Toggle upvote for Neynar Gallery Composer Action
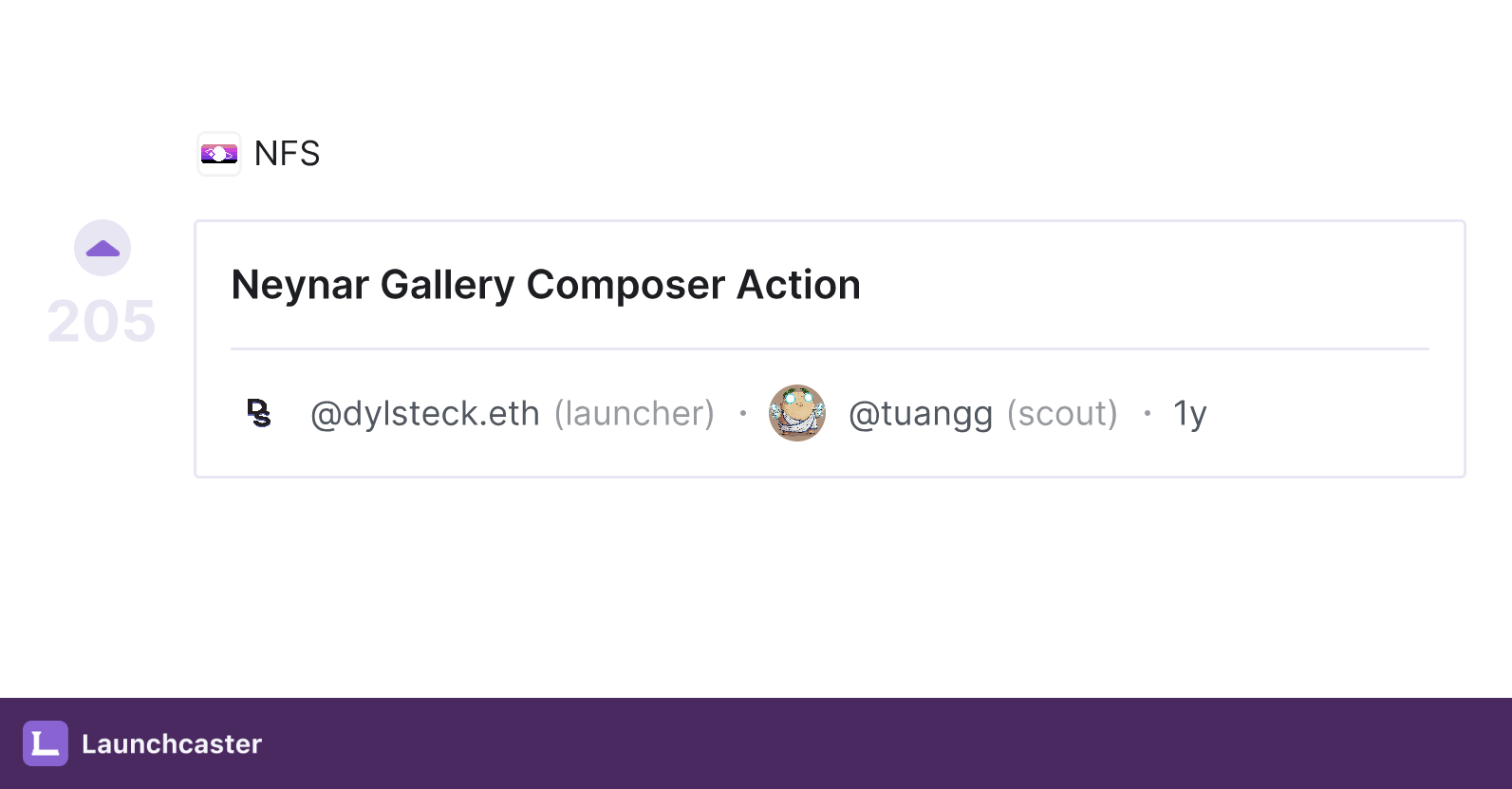Image resolution: width=1512 pixels, height=789 pixels. coord(102,248)
